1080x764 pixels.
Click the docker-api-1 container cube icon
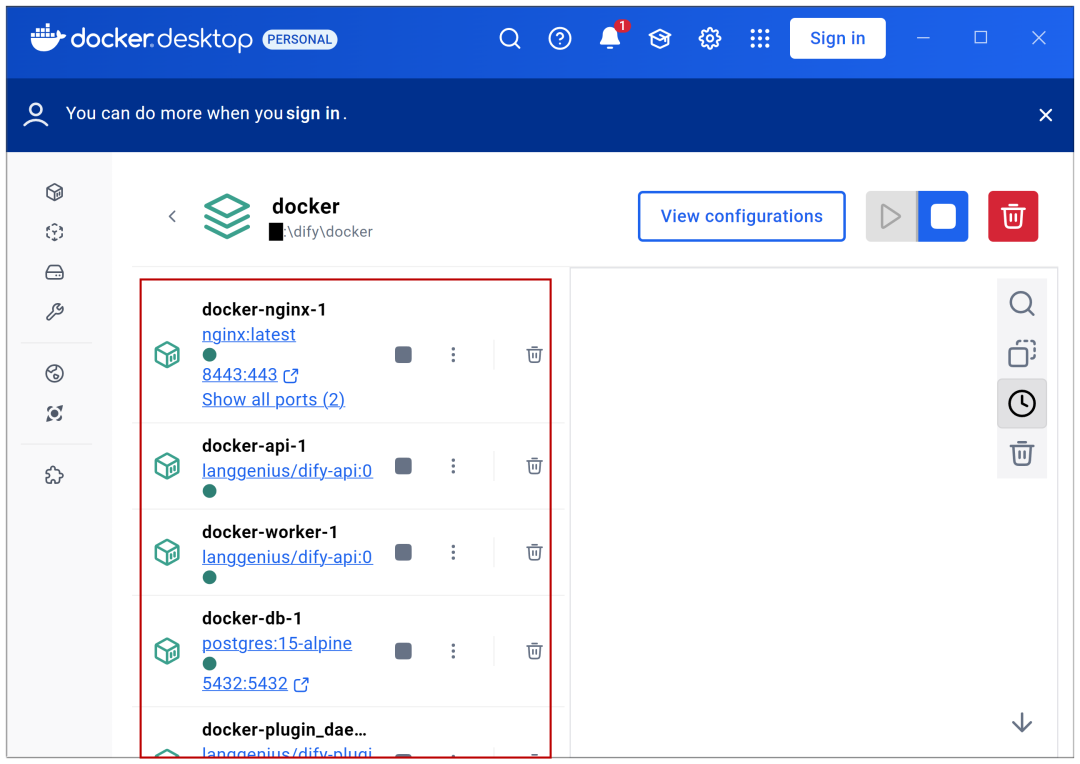click(x=167, y=466)
